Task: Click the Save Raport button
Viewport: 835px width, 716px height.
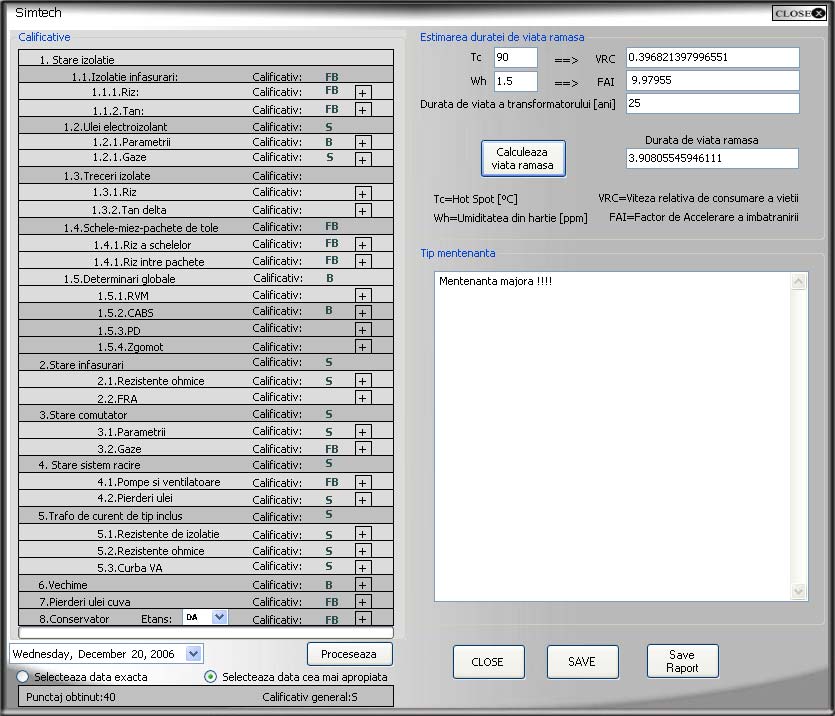Action: pyautogui.click(x=682, y=661)
